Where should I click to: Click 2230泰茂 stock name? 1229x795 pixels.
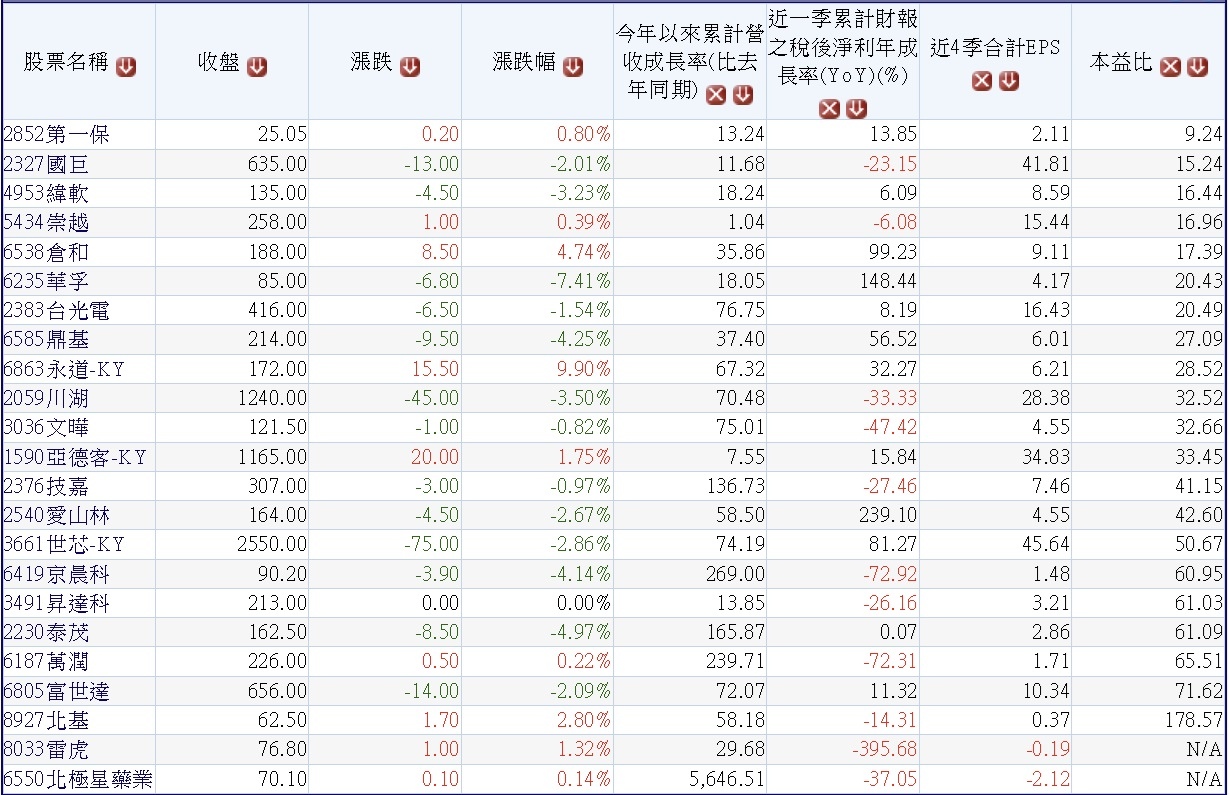(46, 632)
